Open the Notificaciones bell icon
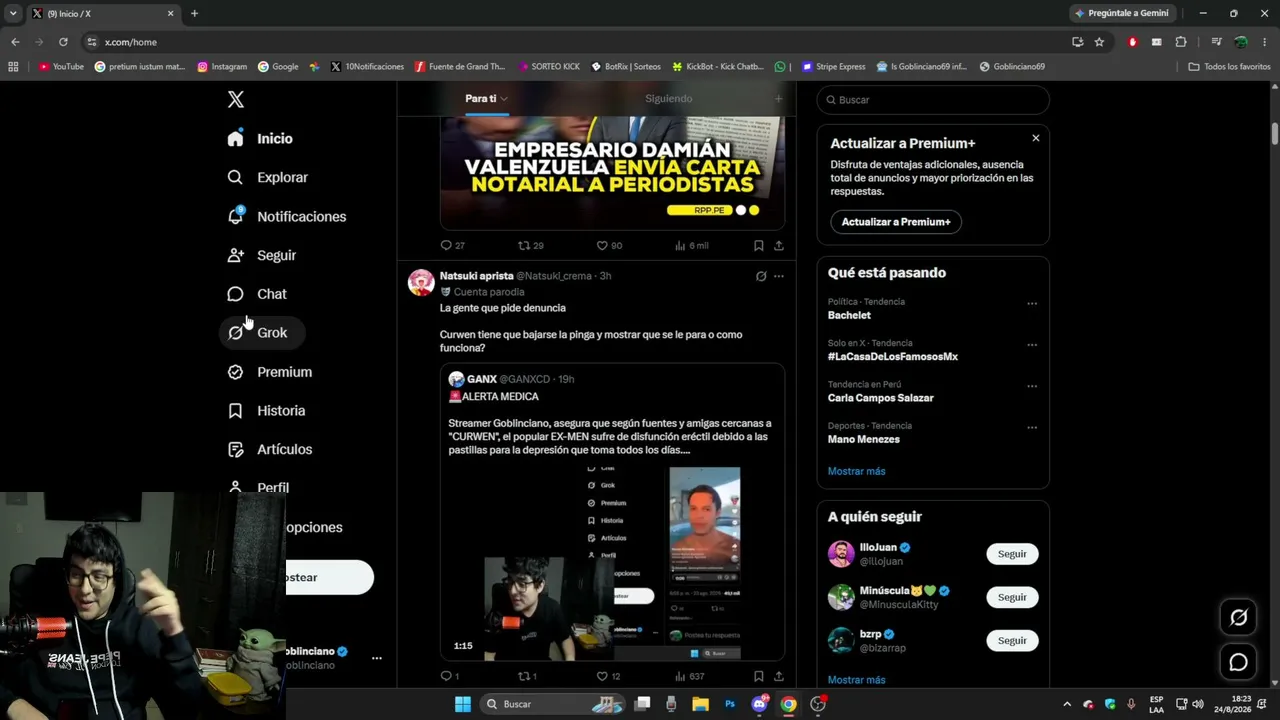The height and width of the screenshot is (720, 1280). click(235, 216)
